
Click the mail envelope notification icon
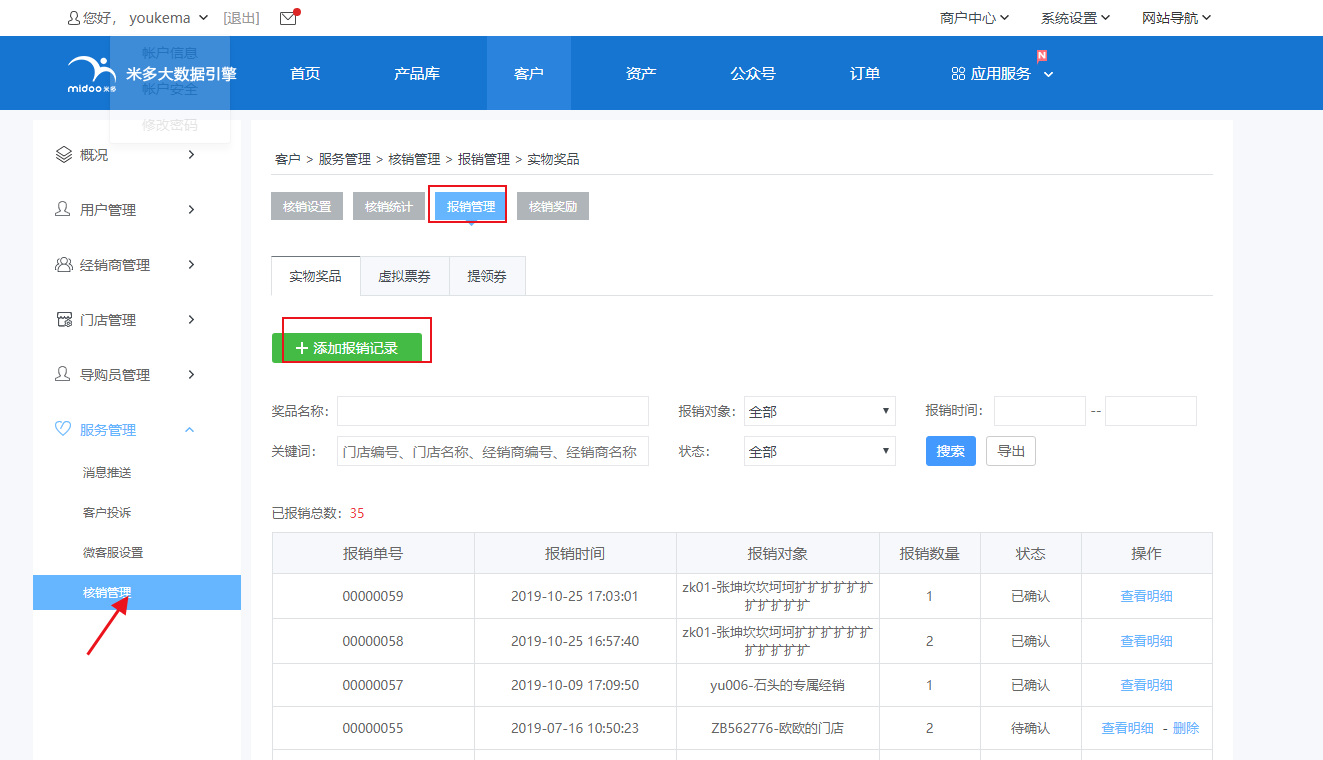[x=288, y=18]
